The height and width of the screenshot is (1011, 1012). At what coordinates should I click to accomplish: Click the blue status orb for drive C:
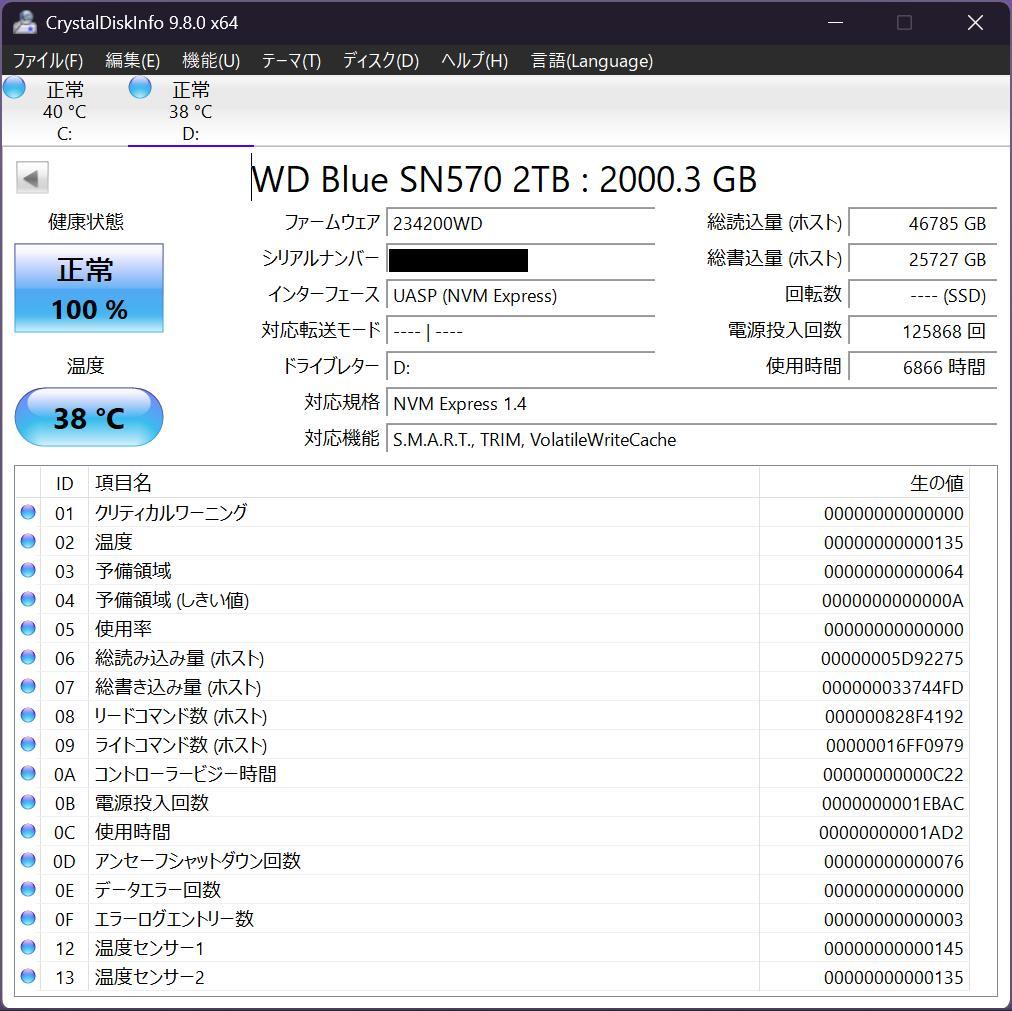coord(14,88)
